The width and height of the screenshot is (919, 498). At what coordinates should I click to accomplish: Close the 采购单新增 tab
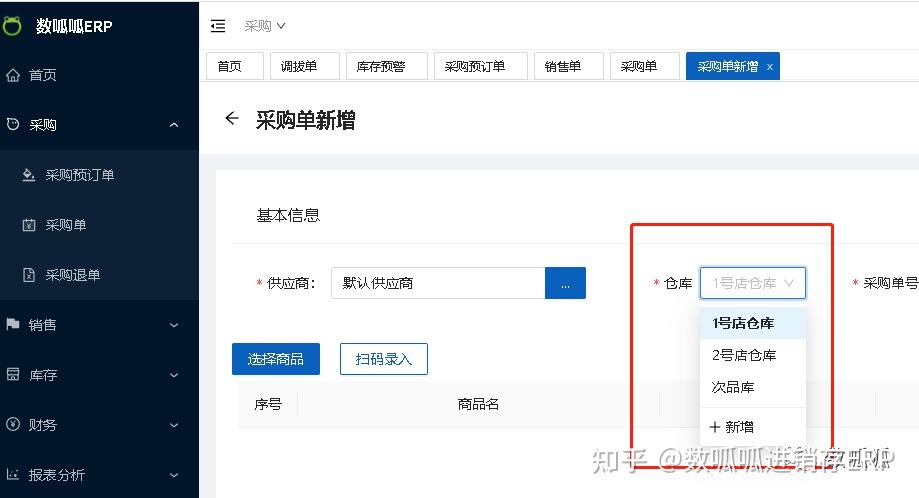pos(770,67)
